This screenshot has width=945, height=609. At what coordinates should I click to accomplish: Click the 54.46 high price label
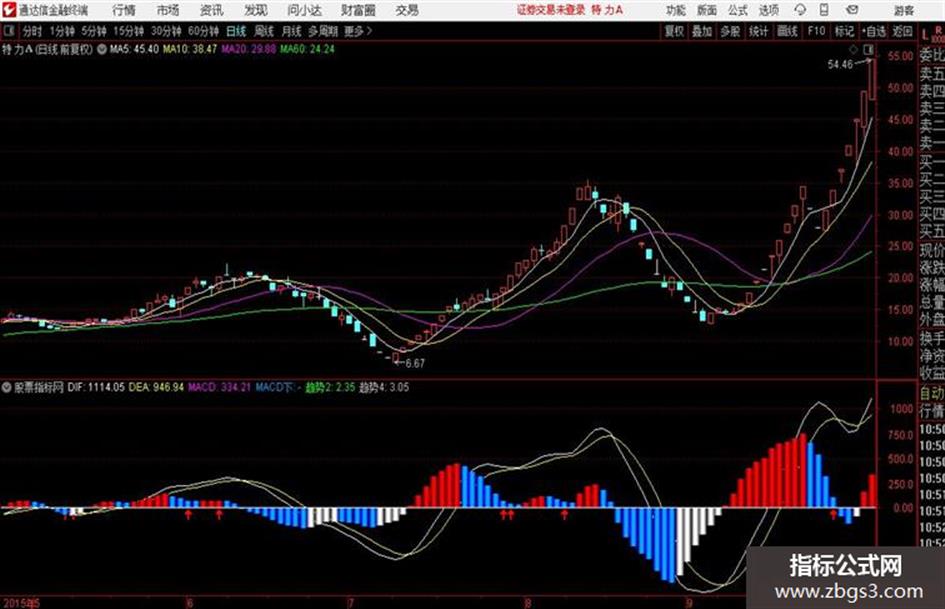tap(840, 64)
